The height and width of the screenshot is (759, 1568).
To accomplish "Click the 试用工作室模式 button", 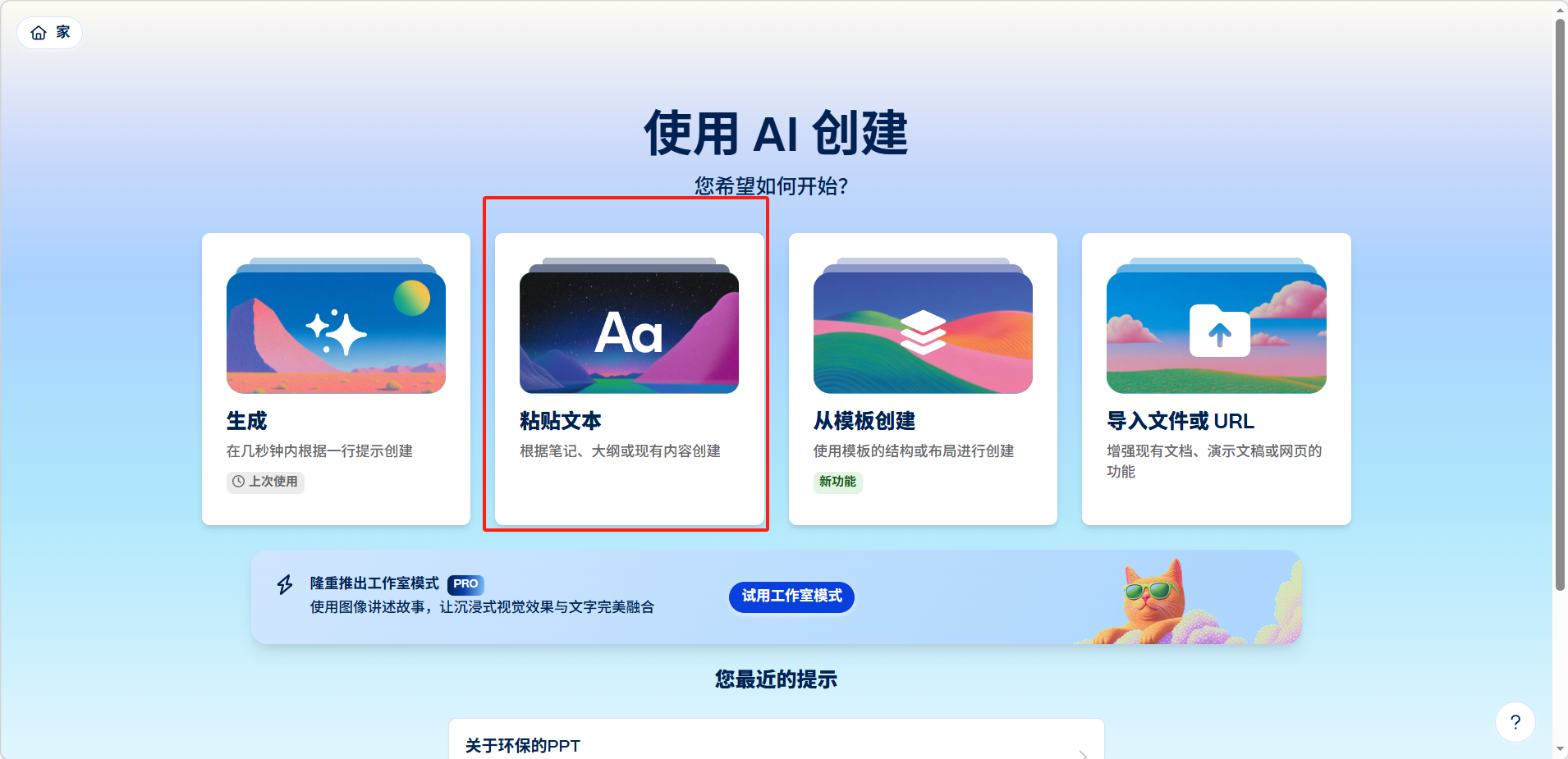I will 791,597.
